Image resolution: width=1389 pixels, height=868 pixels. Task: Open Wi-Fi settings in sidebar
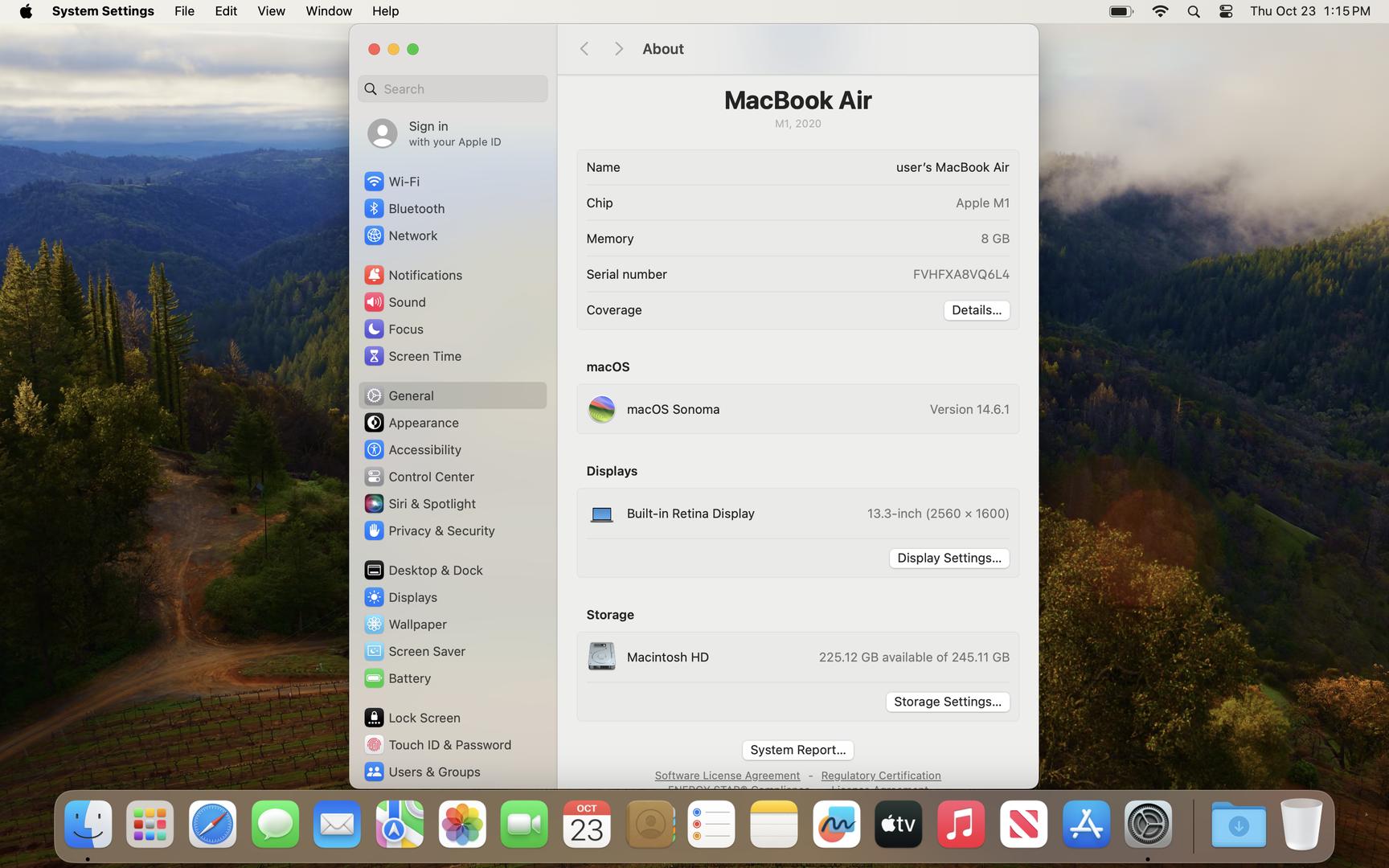(x=403, y=182)
